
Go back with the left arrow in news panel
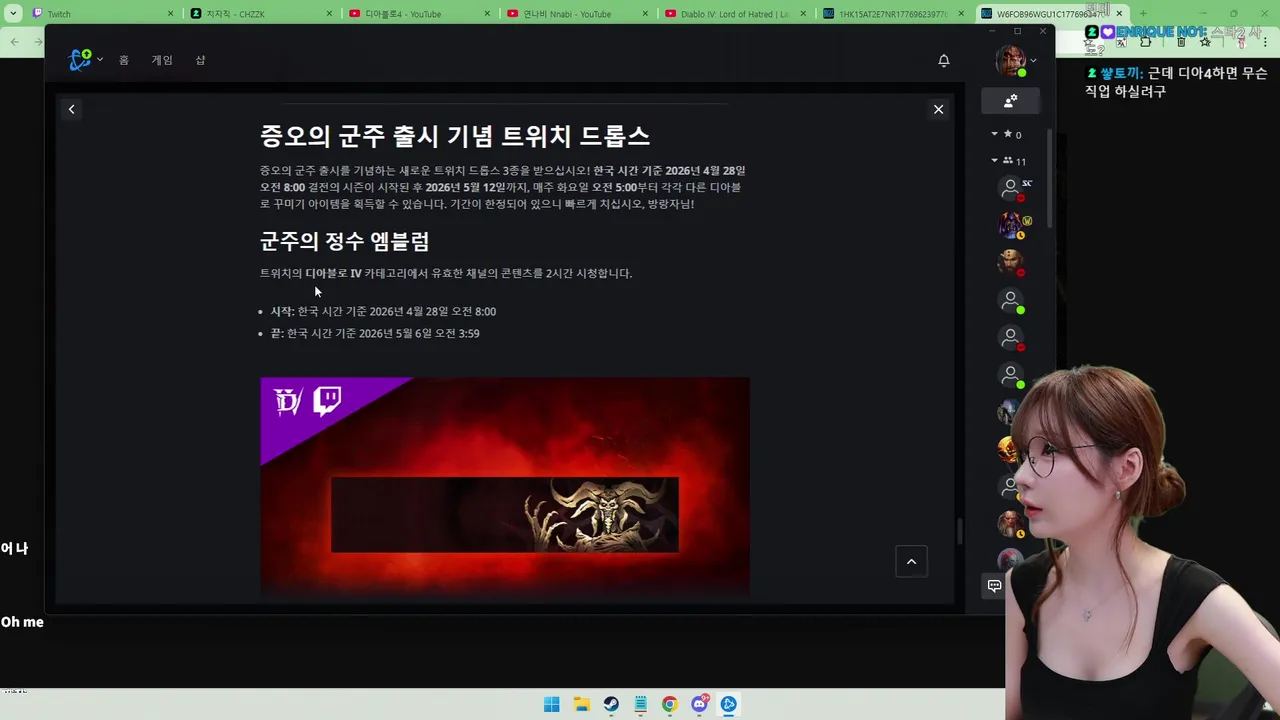point(71,109)
